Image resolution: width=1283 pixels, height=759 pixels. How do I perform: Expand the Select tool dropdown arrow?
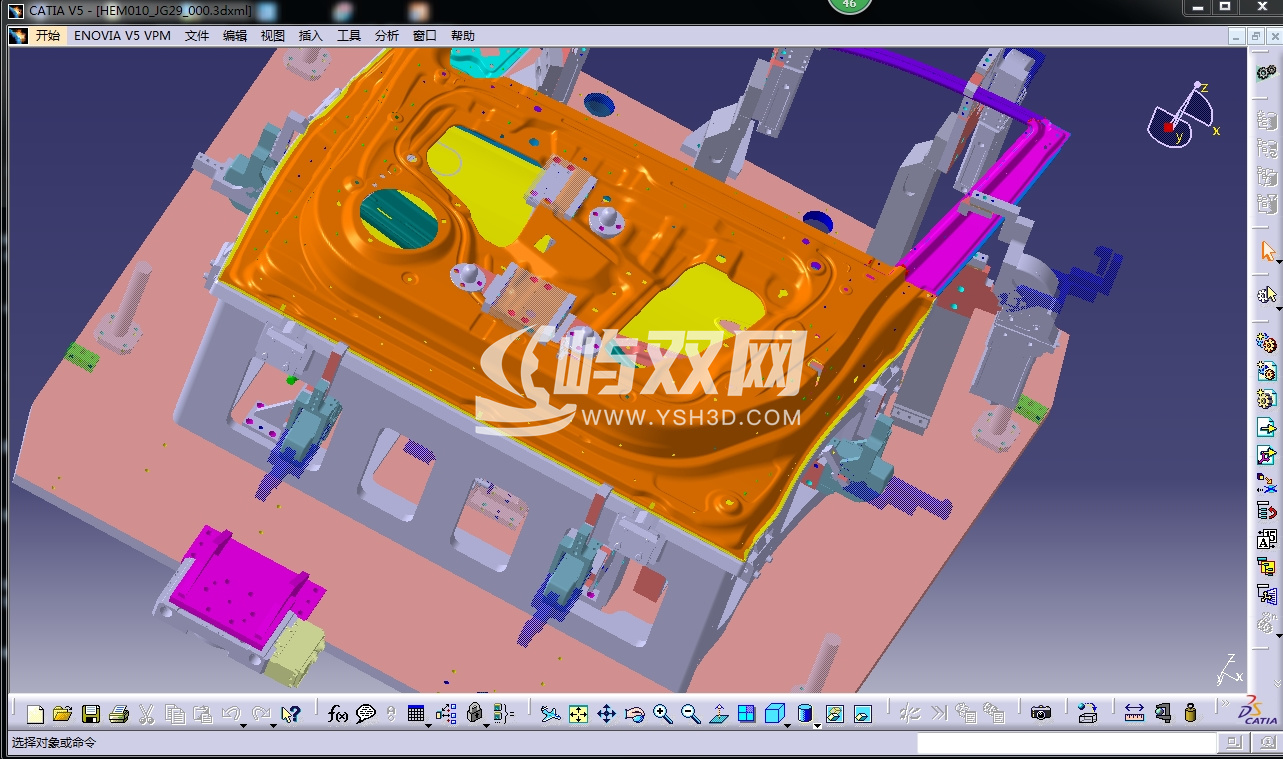coord(1278,262)
